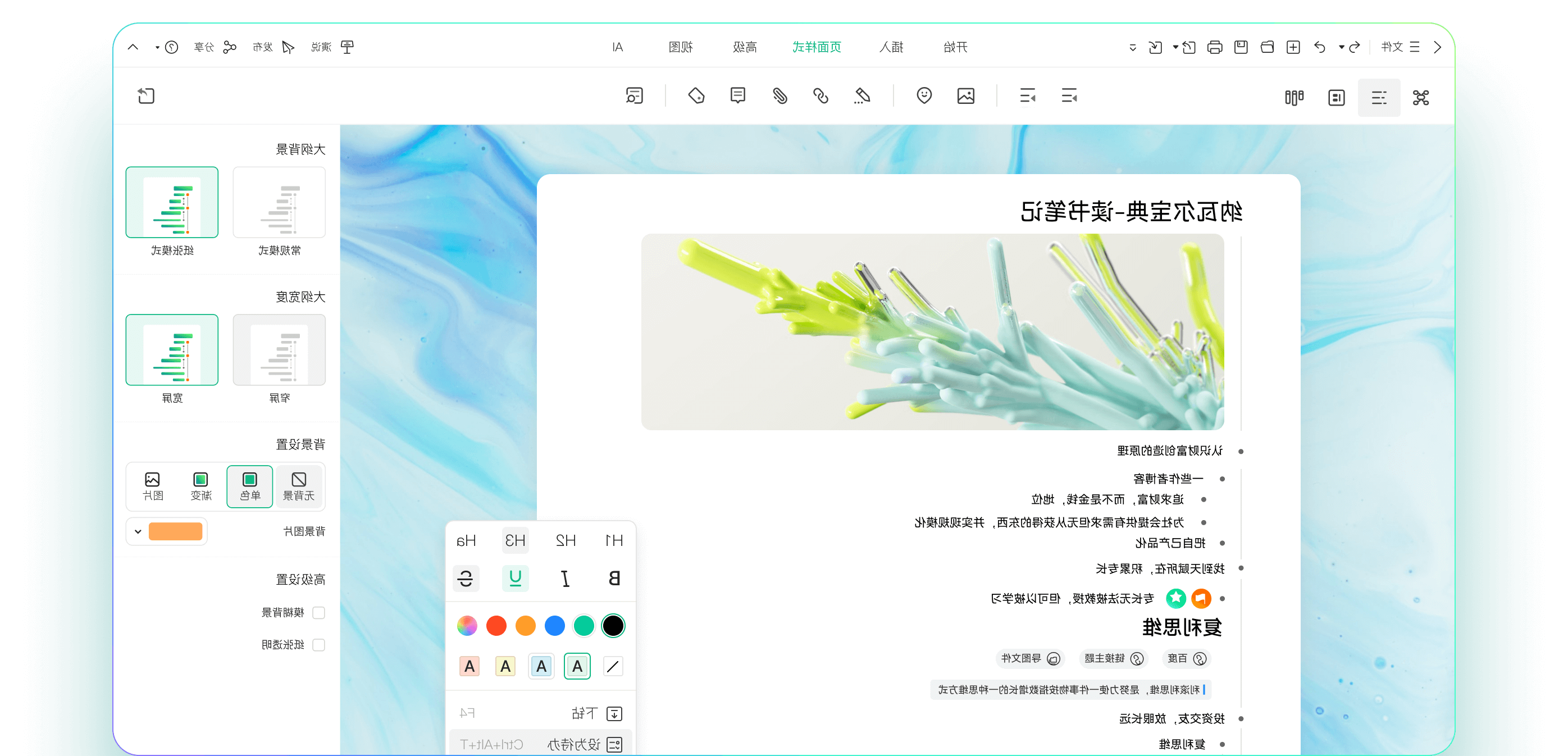Click the 演说 presentation button
1568x756 pixels.
332,47
